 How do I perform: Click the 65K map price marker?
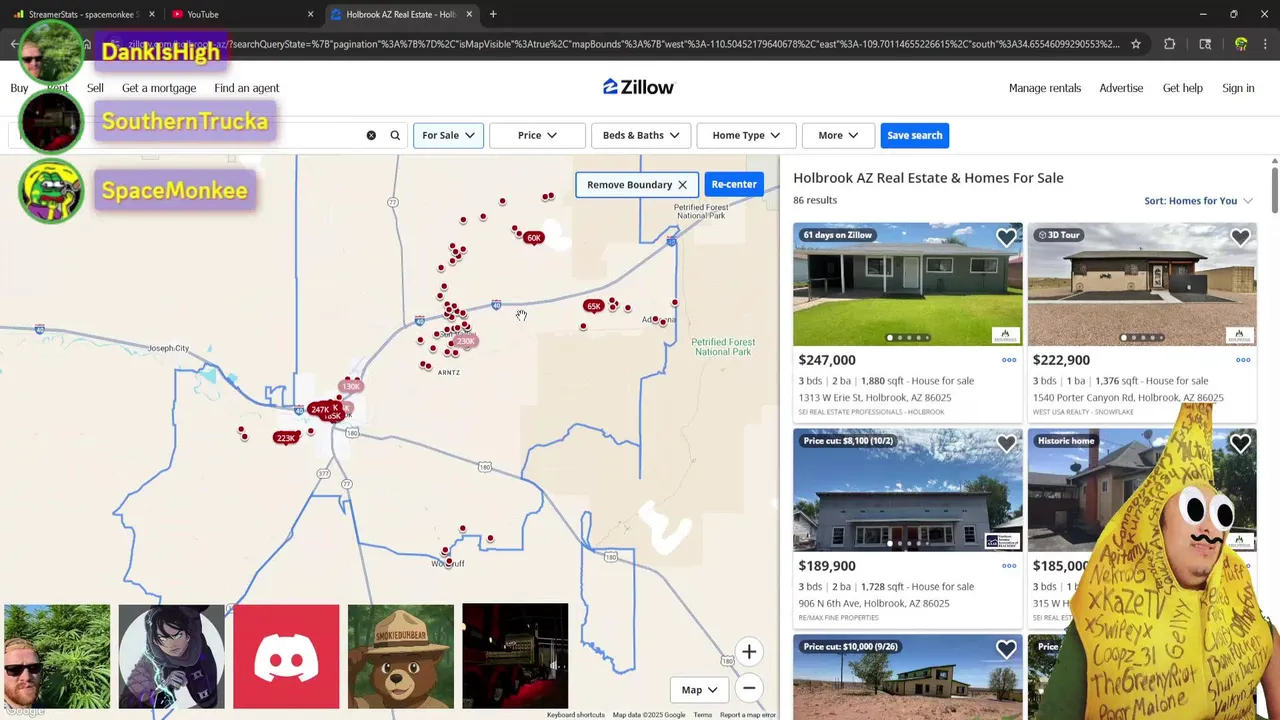click(593, 306)
